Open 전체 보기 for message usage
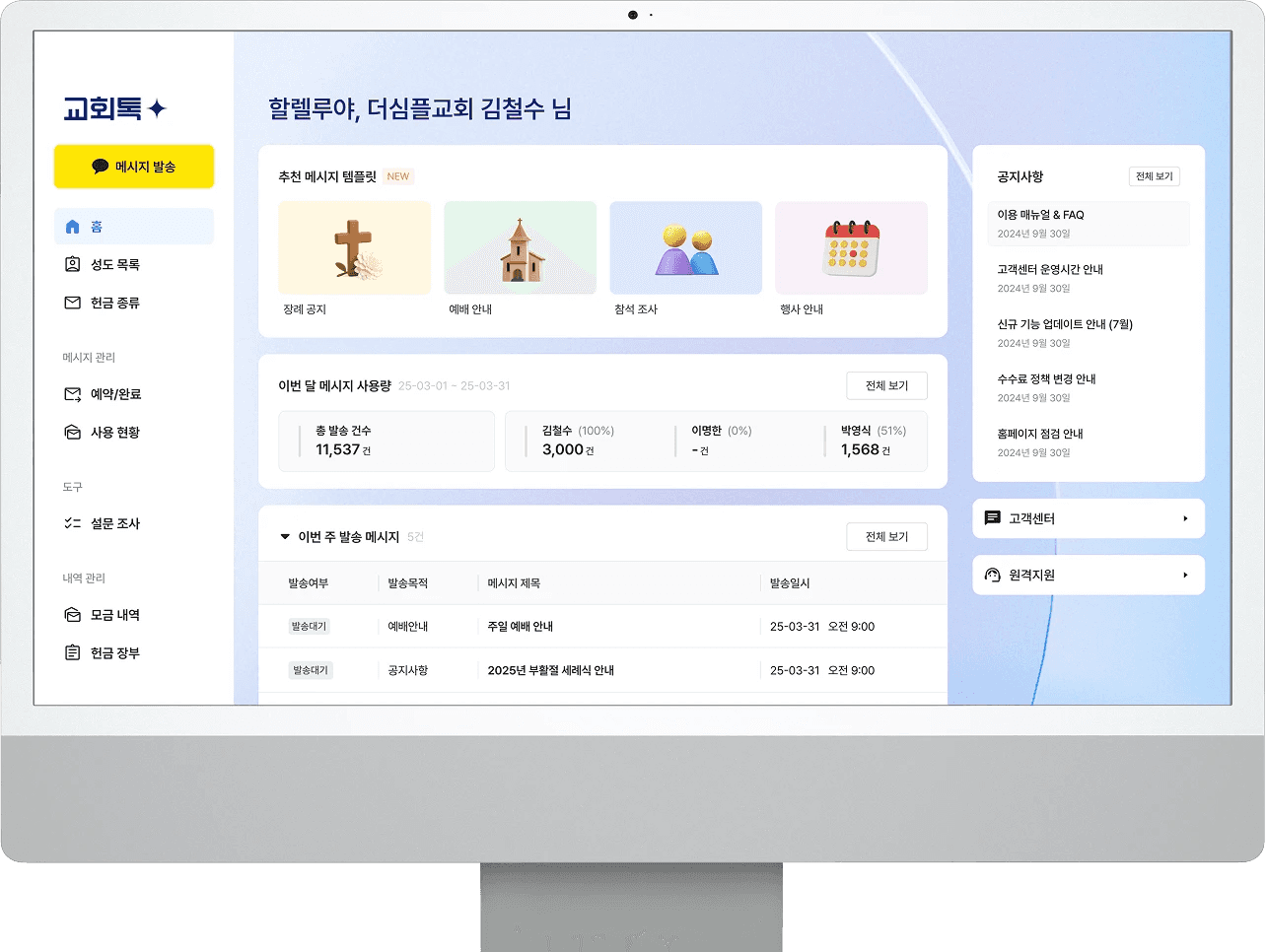This screenshot has width=1266, height=952. pyautogui.click(x=885, y=386)
